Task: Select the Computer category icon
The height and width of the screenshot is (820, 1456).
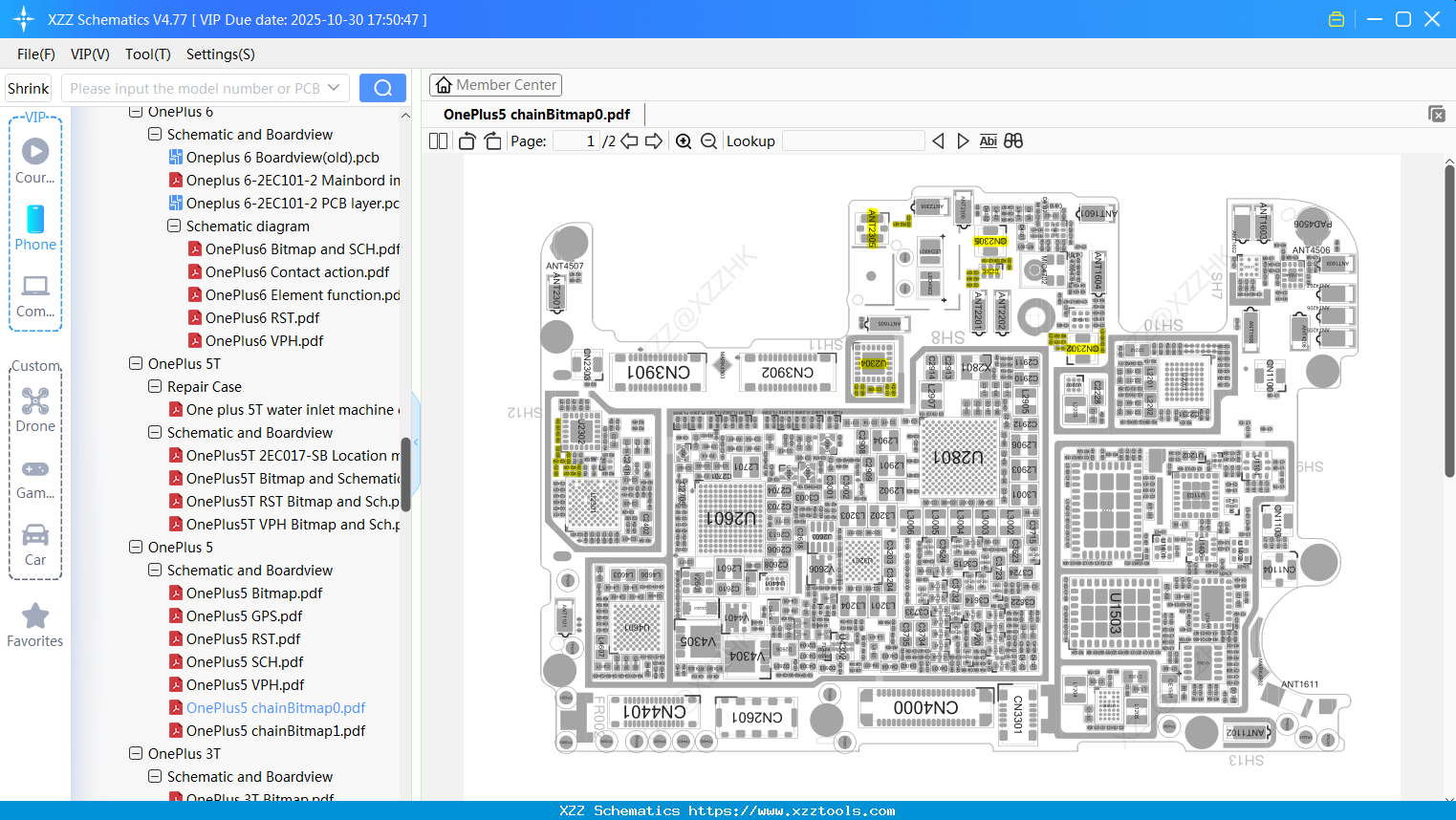Action: point(35,295)
